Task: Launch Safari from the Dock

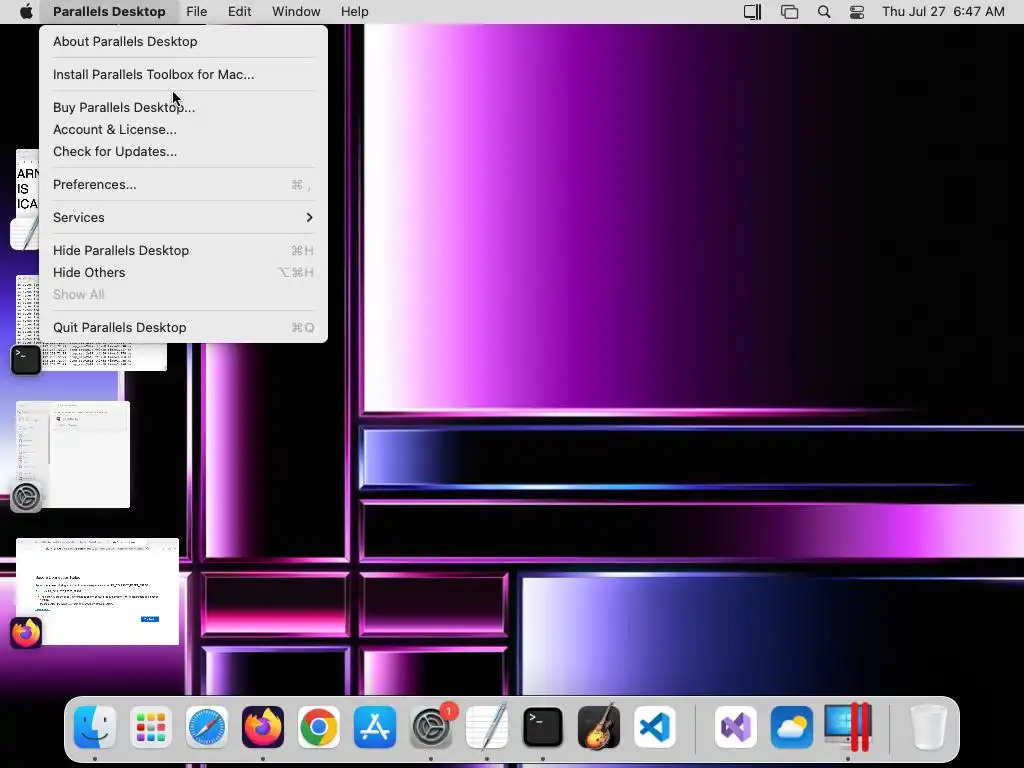Action: point(207,727)
